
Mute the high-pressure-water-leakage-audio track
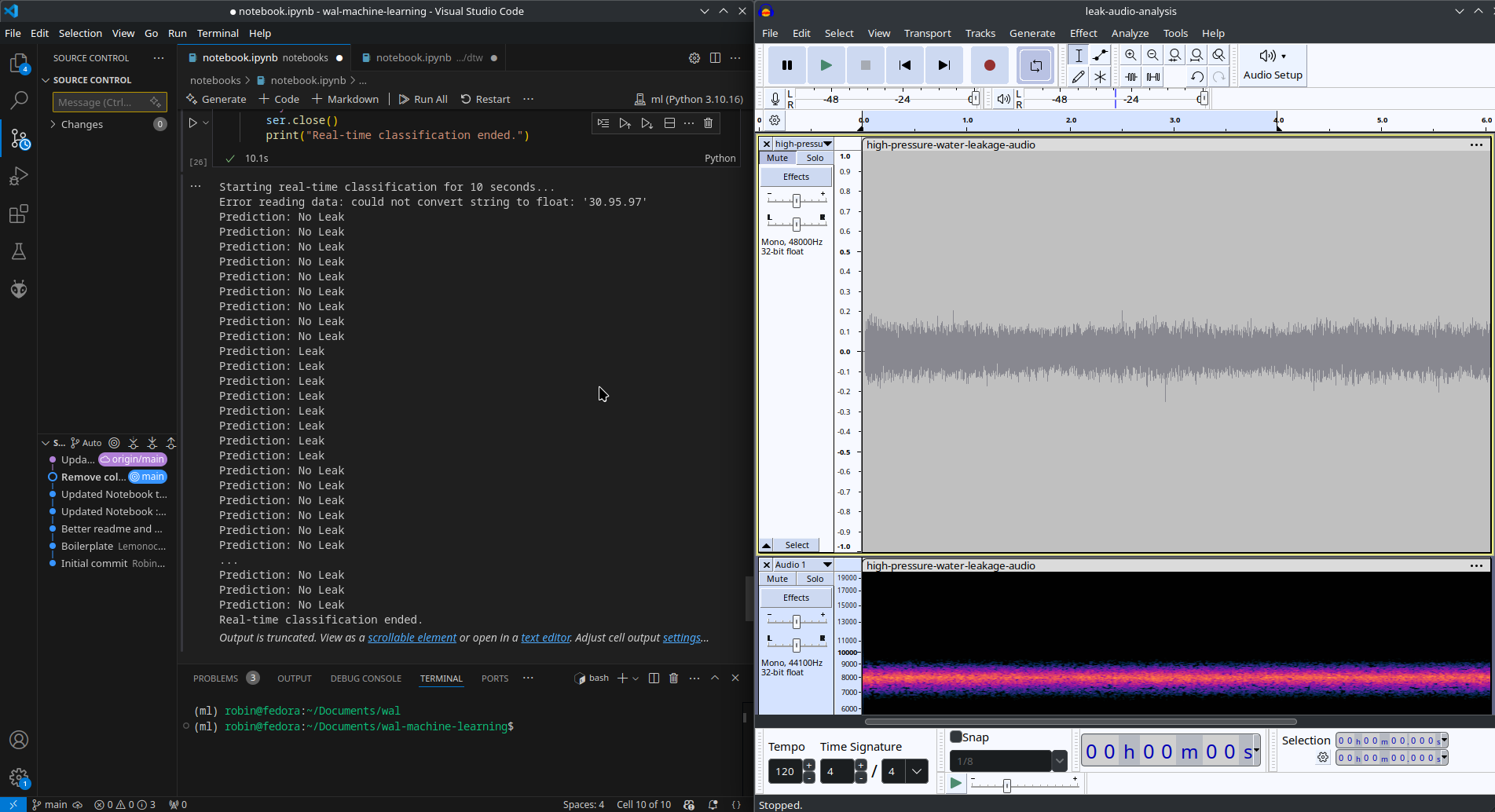776,157
